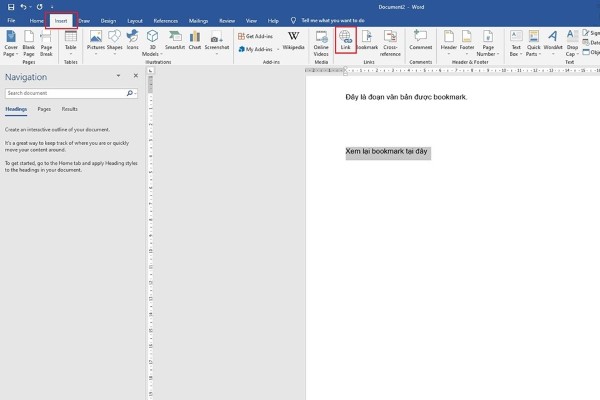Viewport: 600px width, 400px height.
Task: Insert a Page Break
Action: pos(46,43)
